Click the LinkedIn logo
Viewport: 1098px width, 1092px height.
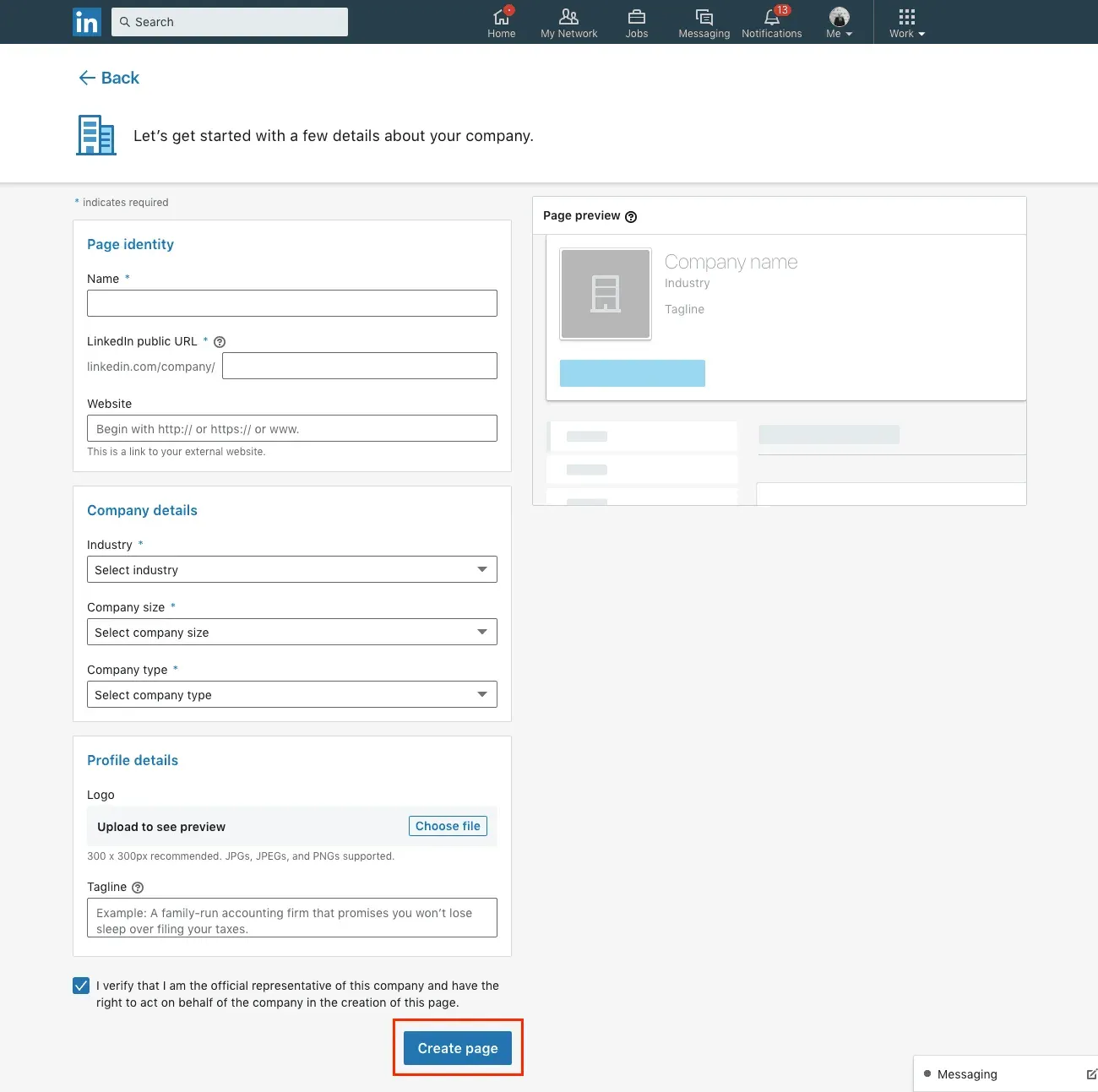click(87, 22)
